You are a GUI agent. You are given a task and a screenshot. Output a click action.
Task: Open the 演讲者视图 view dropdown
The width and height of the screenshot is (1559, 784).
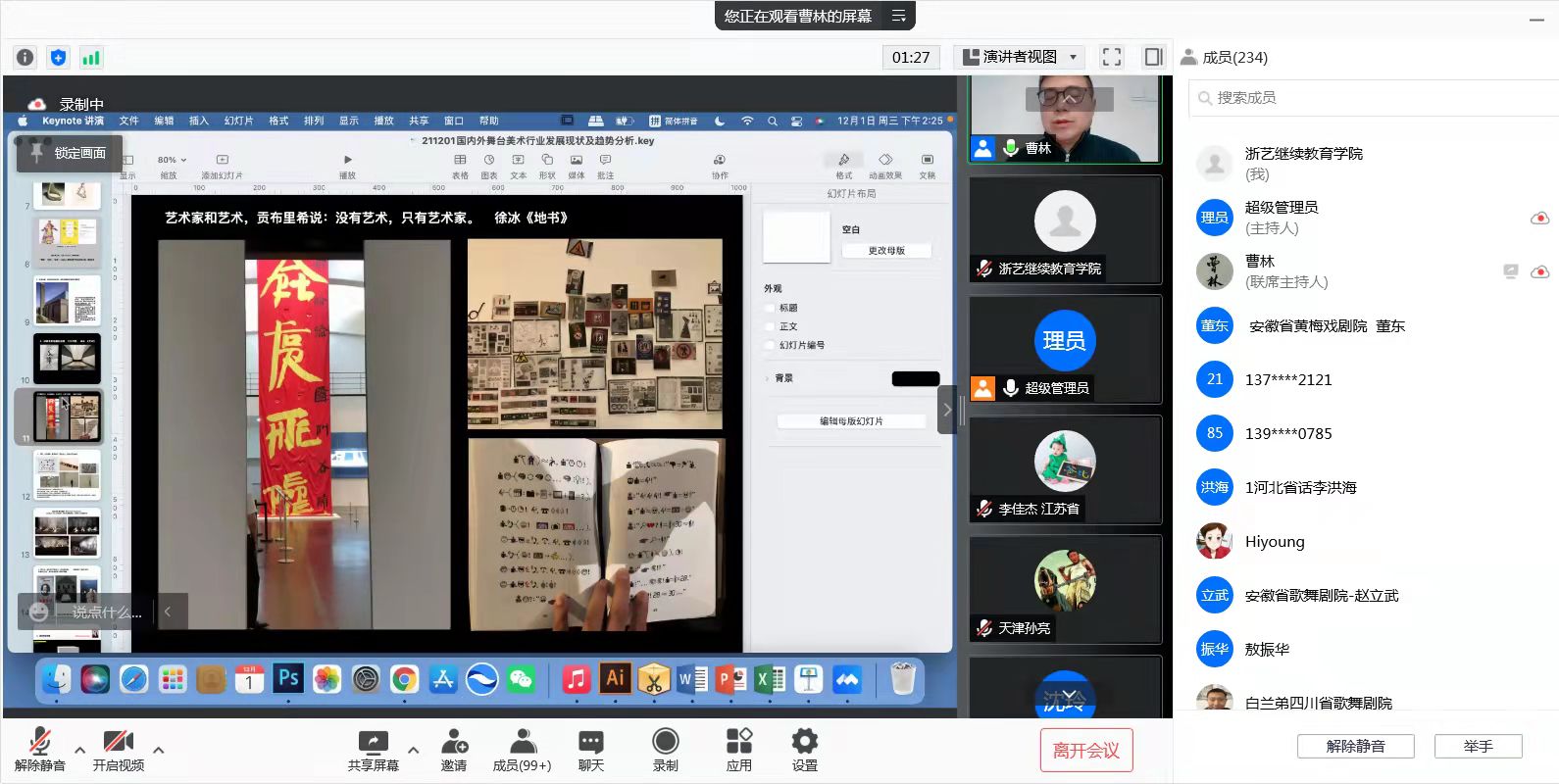pyautogui.click(x=1020, y=57)
